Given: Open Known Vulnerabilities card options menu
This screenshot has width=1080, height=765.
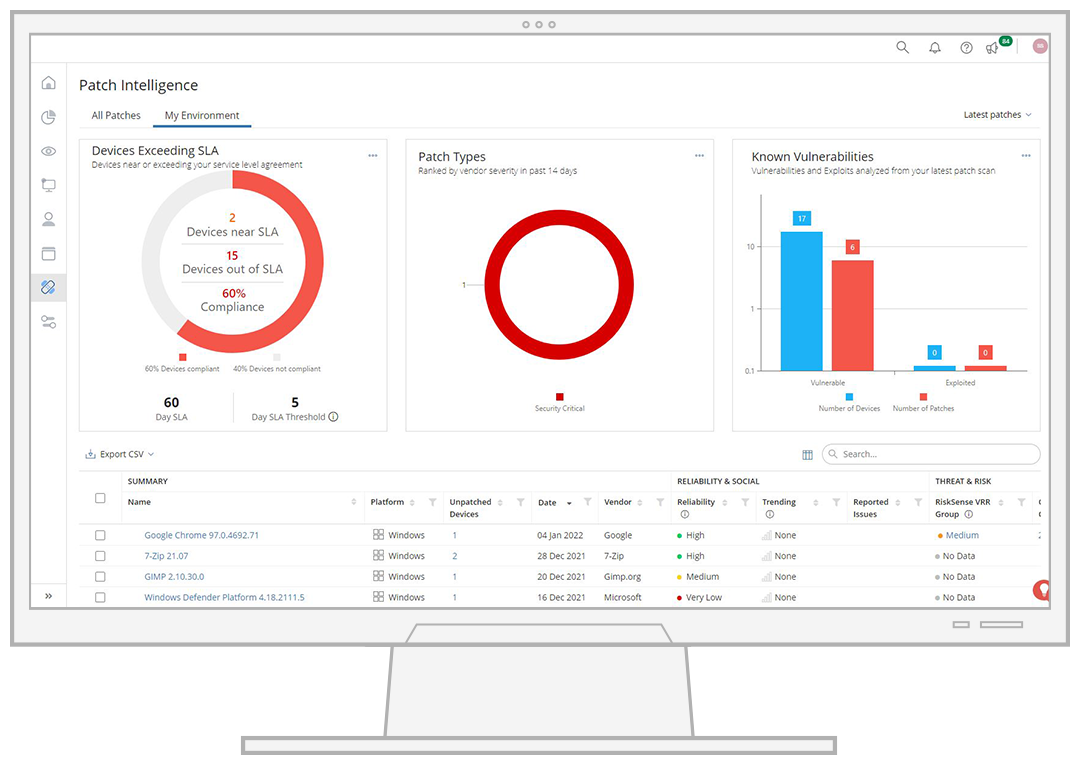Looking at the screenshot, I should click(1026, 156).
